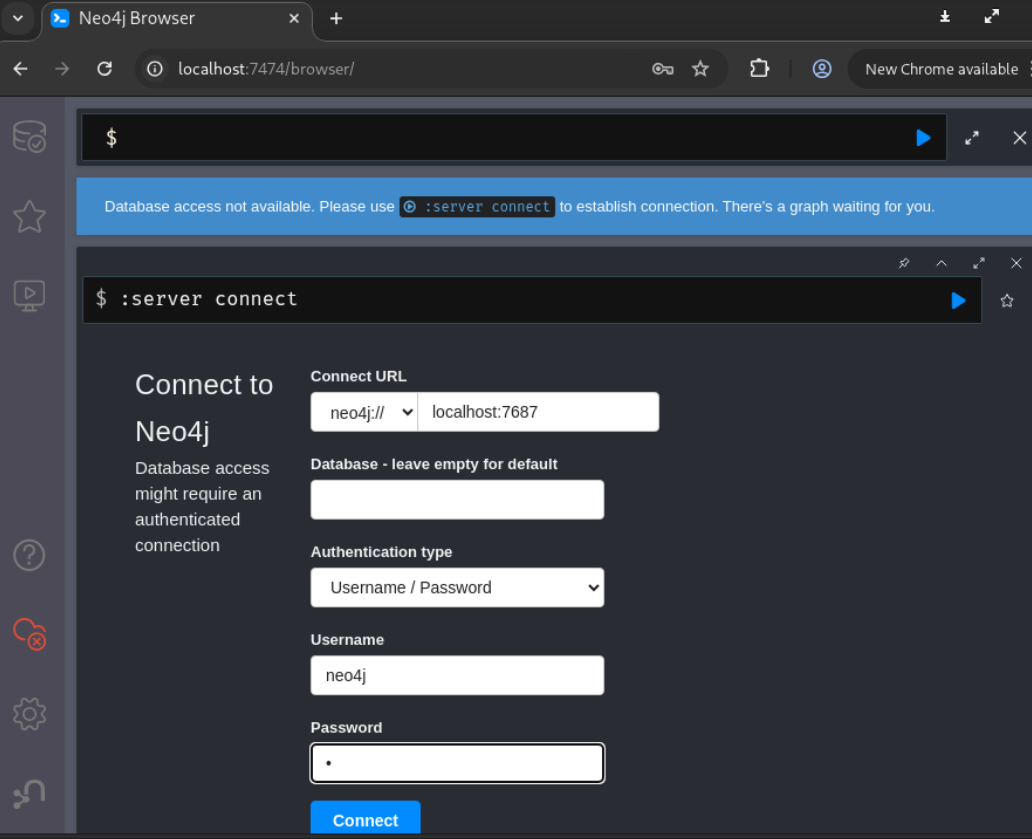Open Chrome profile avatar icon
Image resolution: width=1032 pixels, height=839 pixels.
click(x=822, y=68)
